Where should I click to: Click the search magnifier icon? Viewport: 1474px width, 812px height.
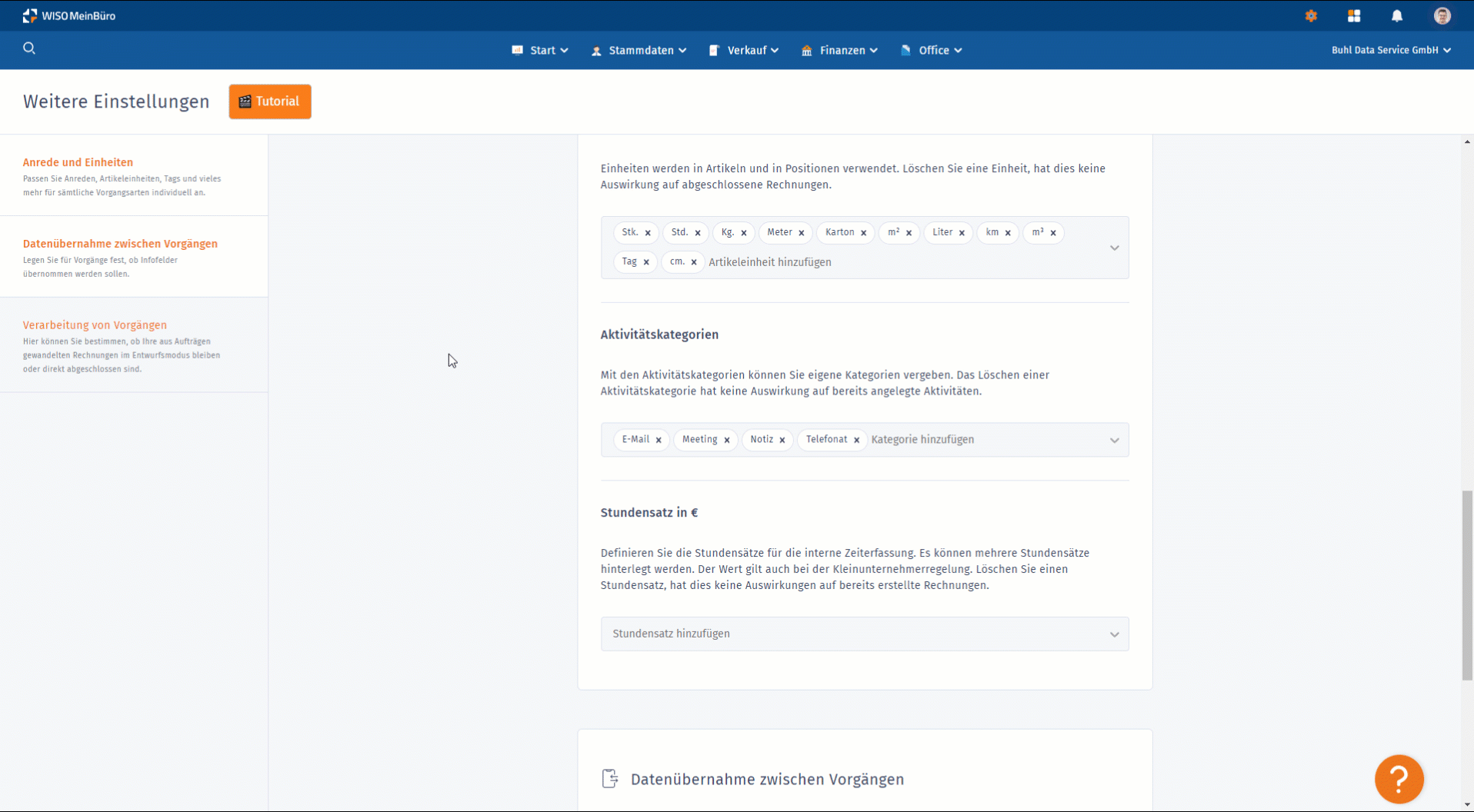click(x=29, y=48)
